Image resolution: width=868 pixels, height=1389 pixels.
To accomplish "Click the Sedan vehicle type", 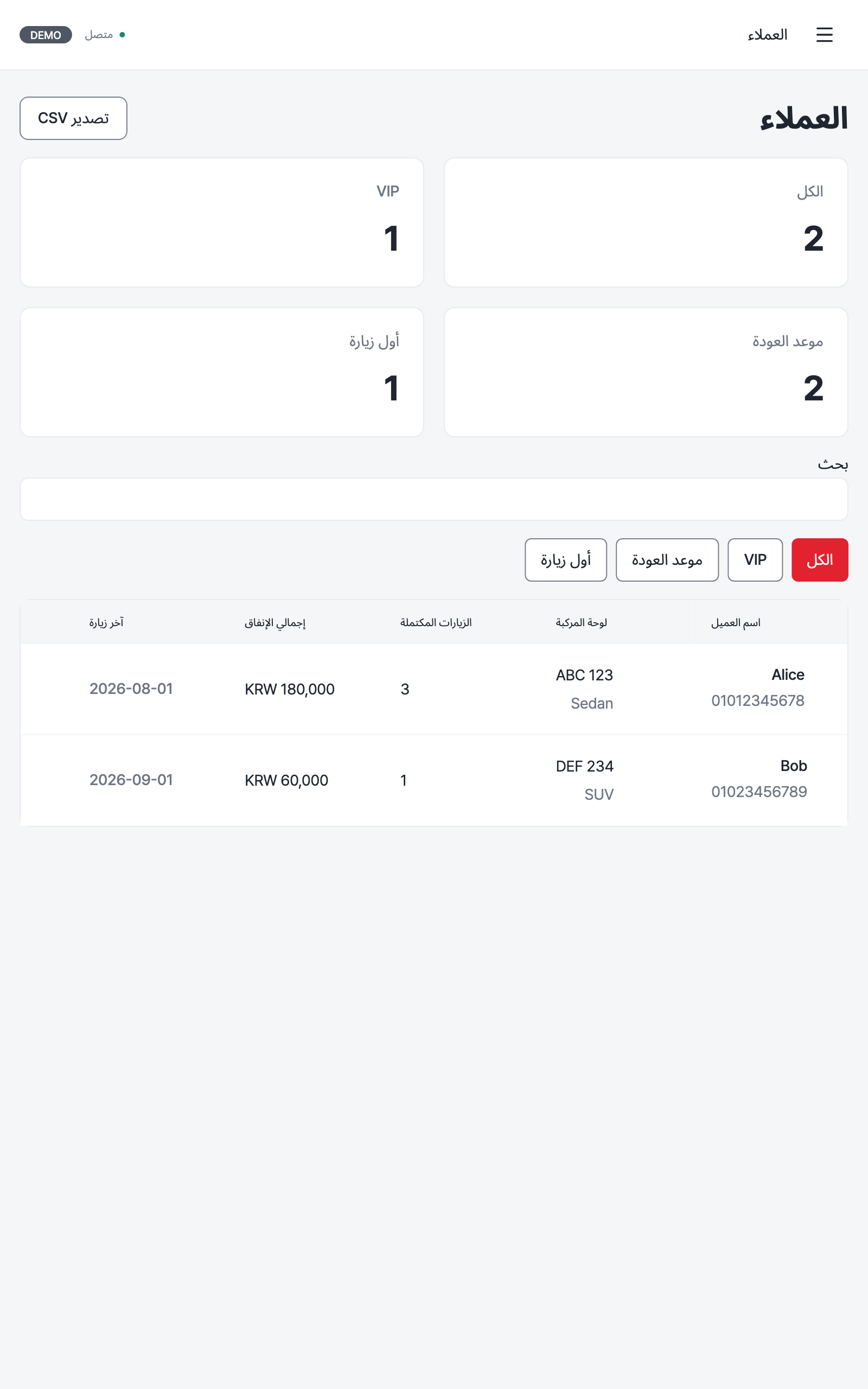I will click(x=592, y=704).
